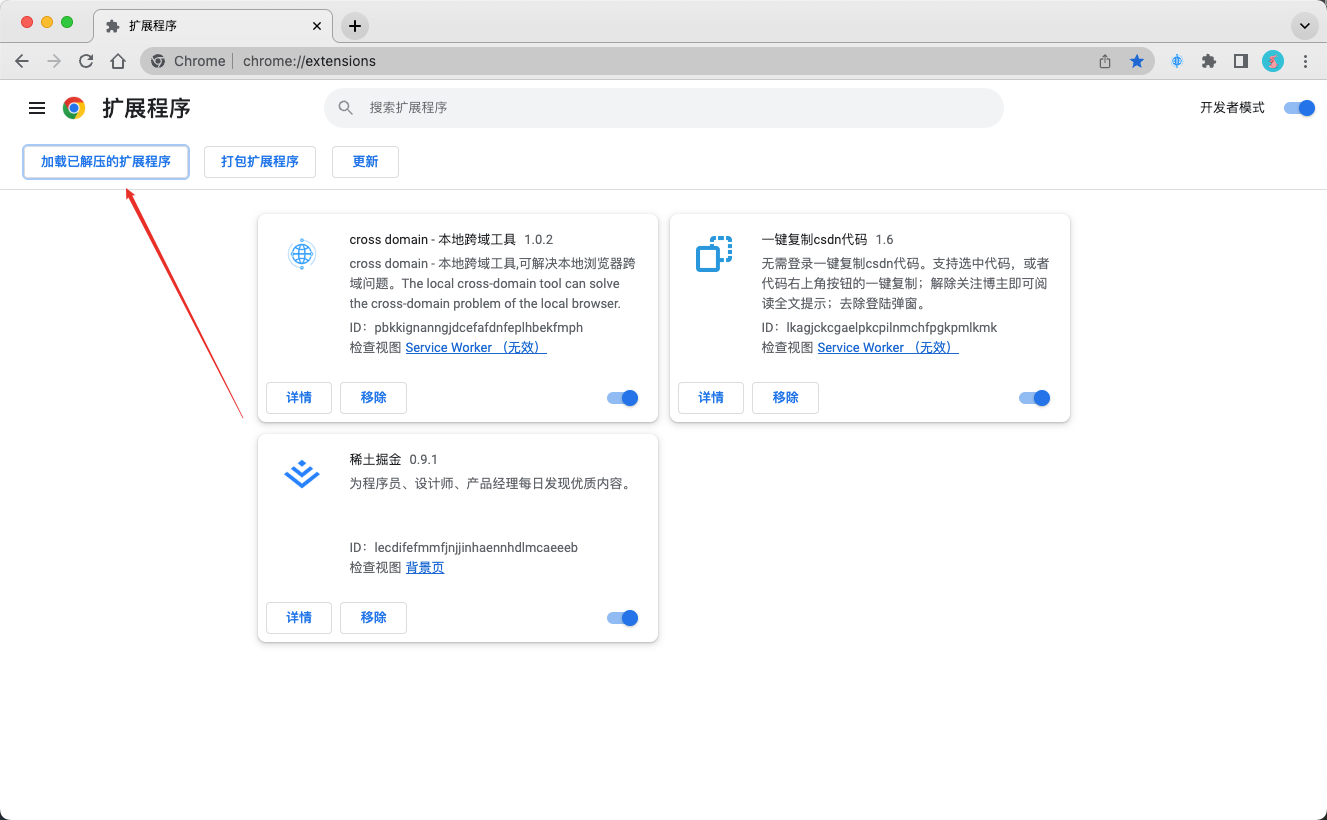Click the cross domain extension globe icon

tap(301, 255)
